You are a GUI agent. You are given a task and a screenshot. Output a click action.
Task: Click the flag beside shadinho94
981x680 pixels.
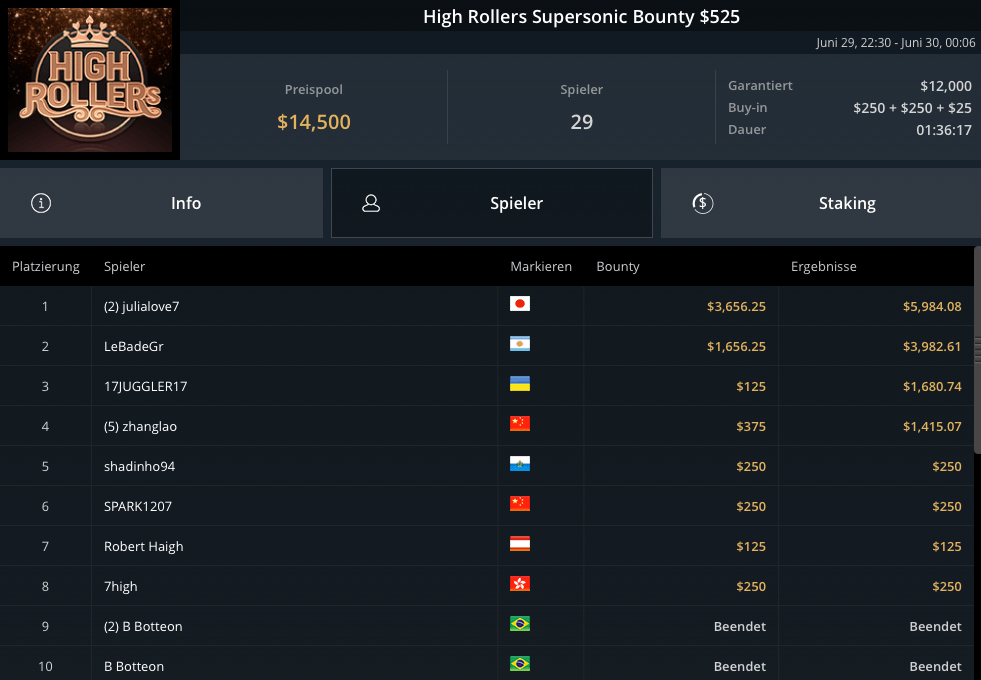coord(519,464)
